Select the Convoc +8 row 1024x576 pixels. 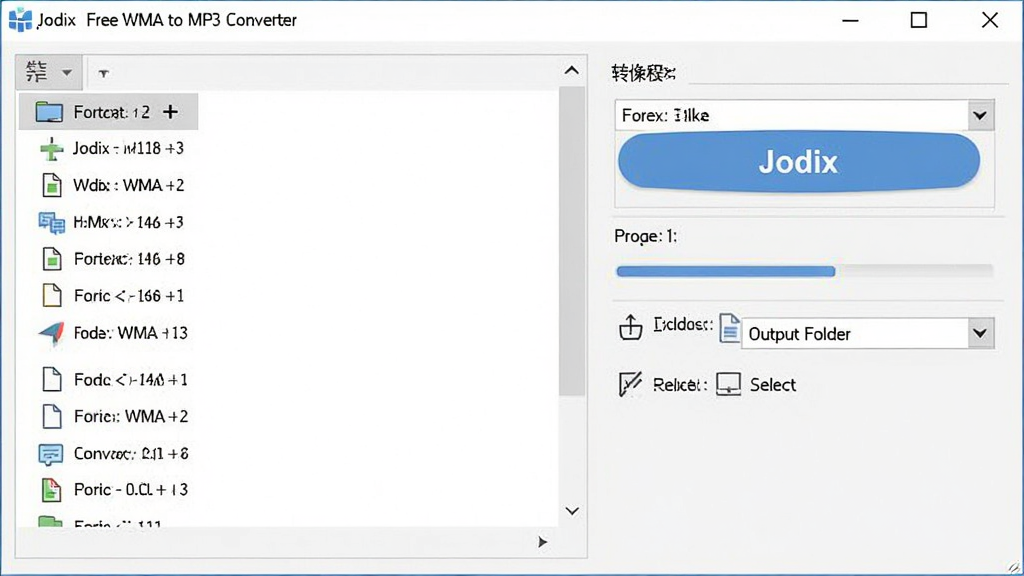click(x=112, y=453)
